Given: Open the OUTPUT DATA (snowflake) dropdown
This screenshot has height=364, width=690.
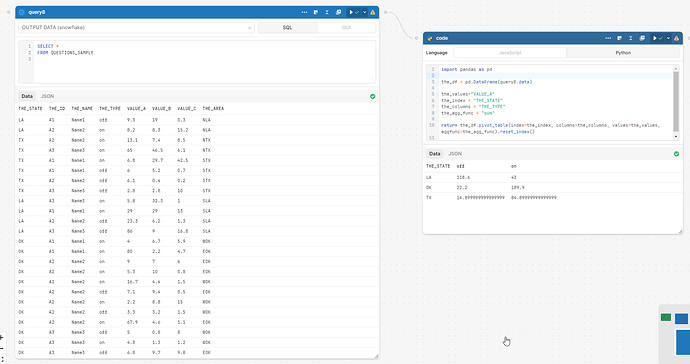Looking at the screenshot, I should pyautogui.click(x=136, y=28).
